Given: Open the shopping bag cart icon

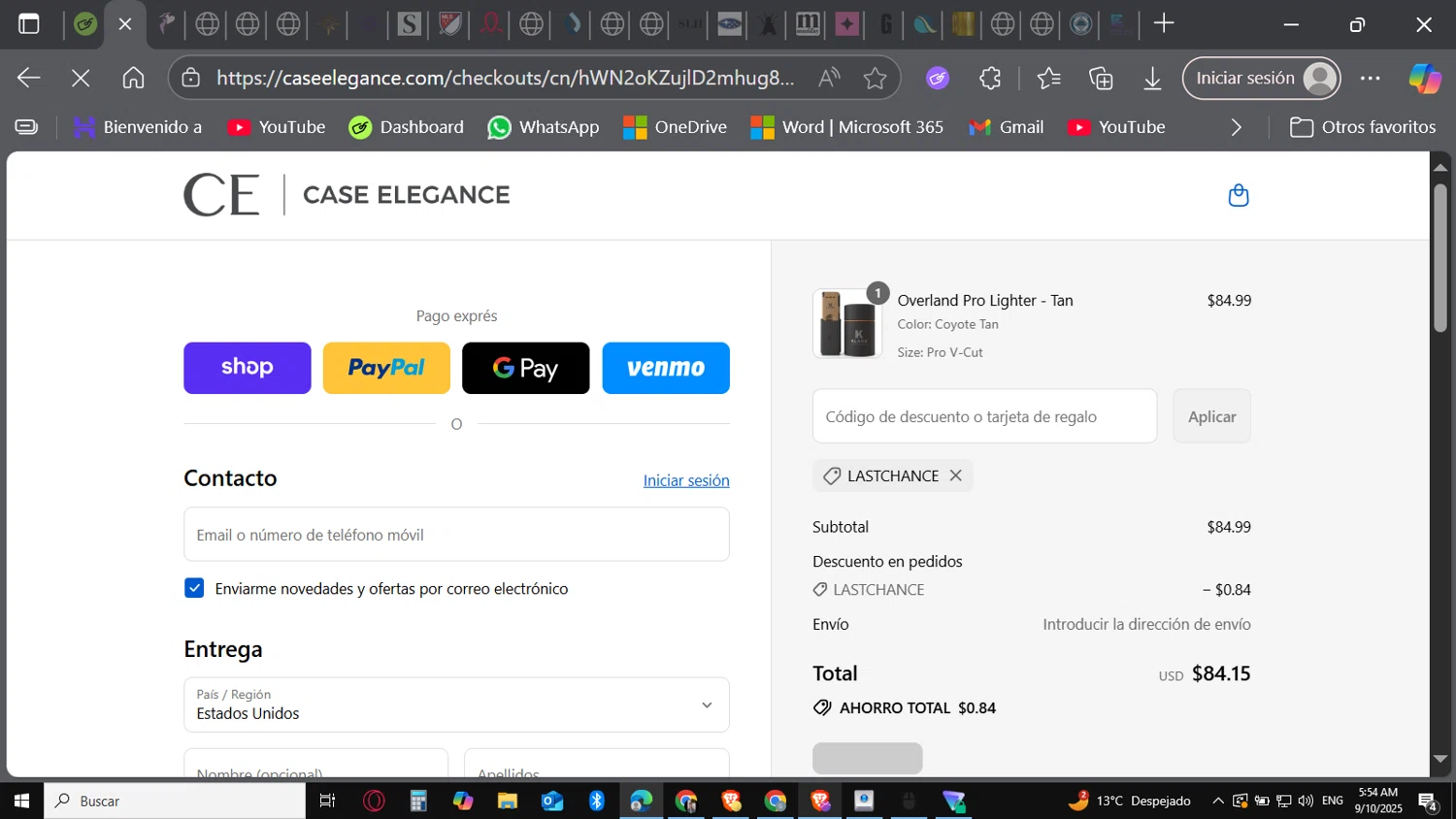Looking at the screenshot, I should pos(1239,195).
